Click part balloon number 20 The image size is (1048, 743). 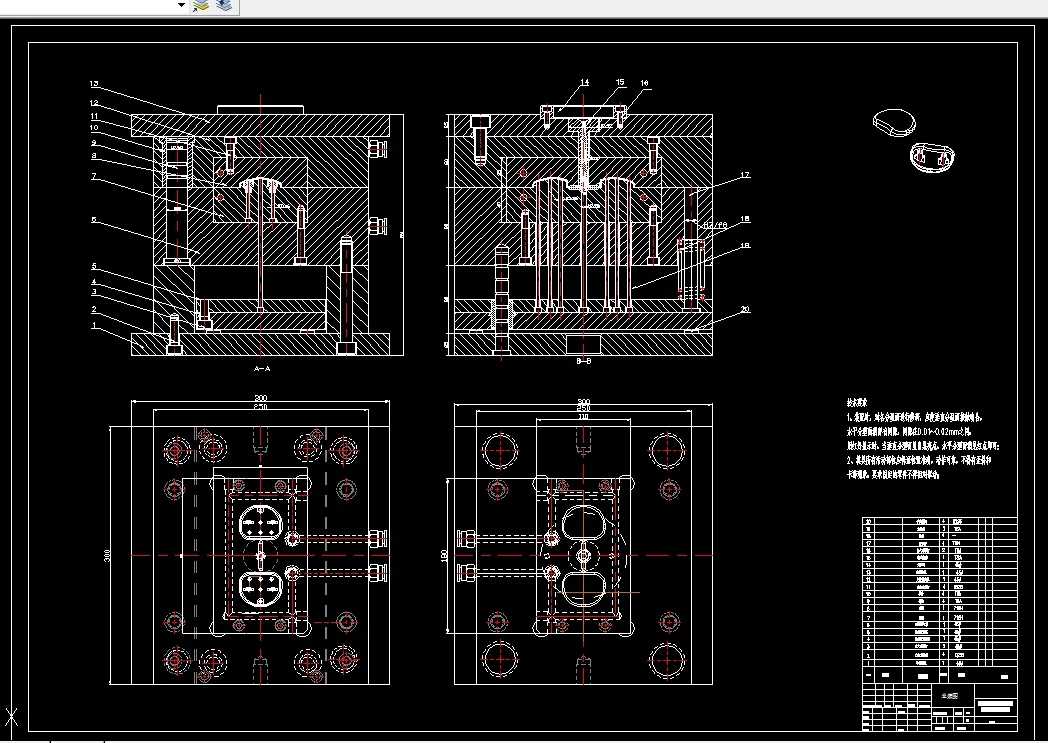[x=745, y=309]
